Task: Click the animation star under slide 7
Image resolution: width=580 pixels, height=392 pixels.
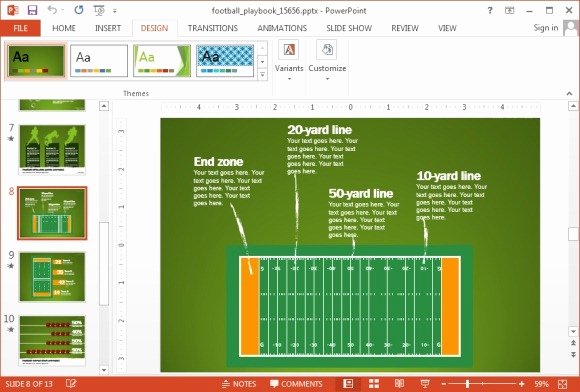Action: coord(11,138)
